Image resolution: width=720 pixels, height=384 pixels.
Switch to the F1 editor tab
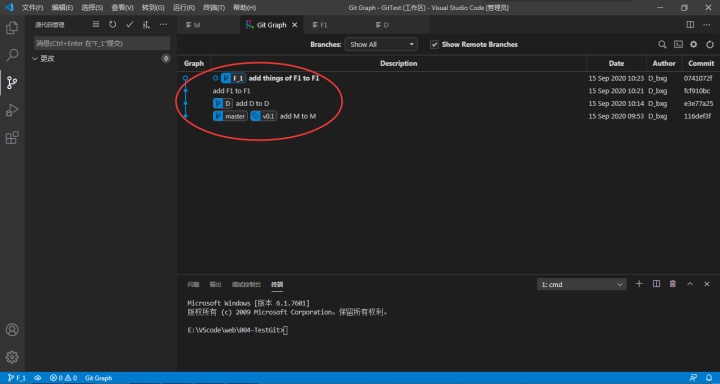point(334,25)
